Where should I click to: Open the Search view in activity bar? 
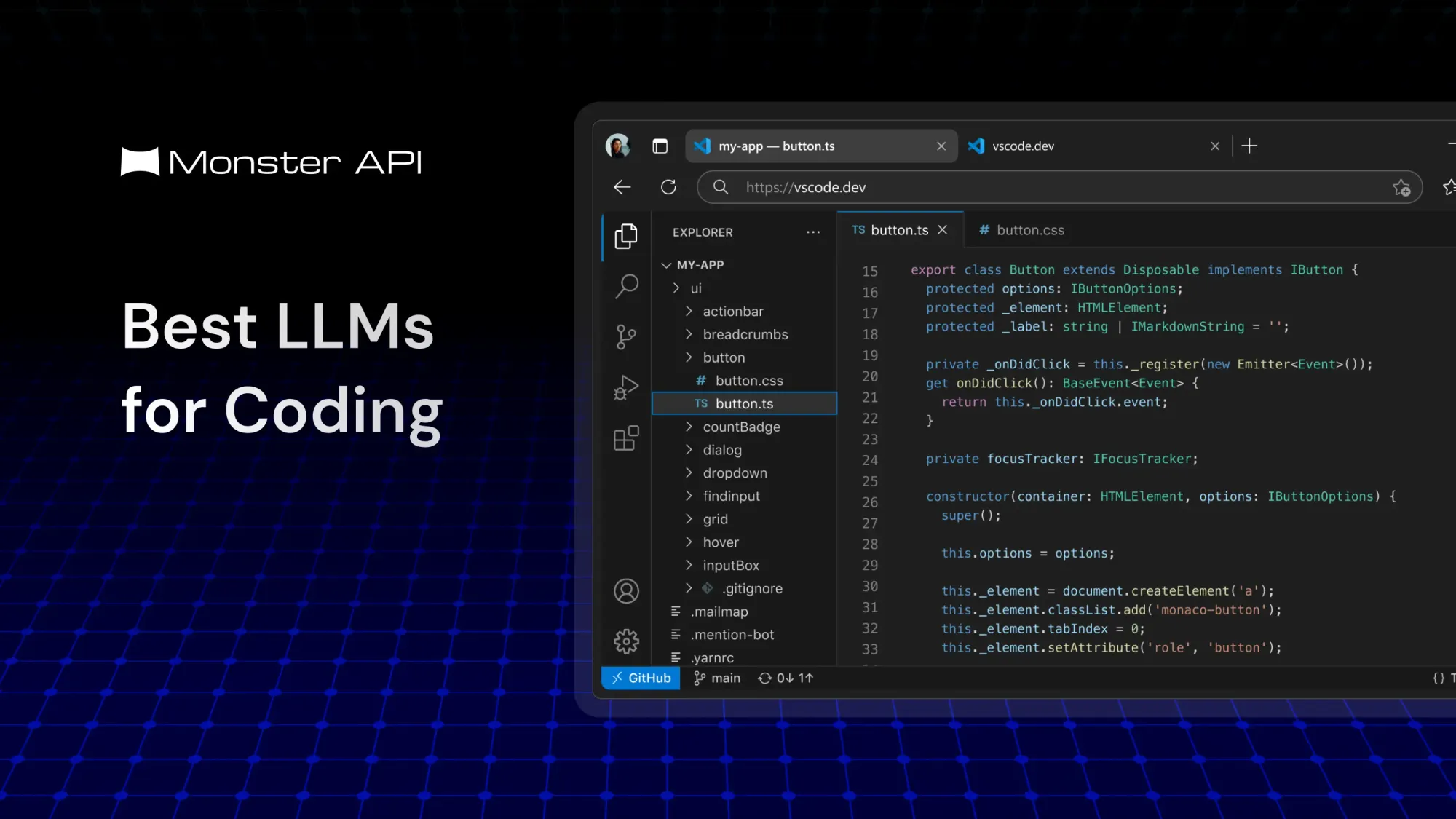click(626, 286)
